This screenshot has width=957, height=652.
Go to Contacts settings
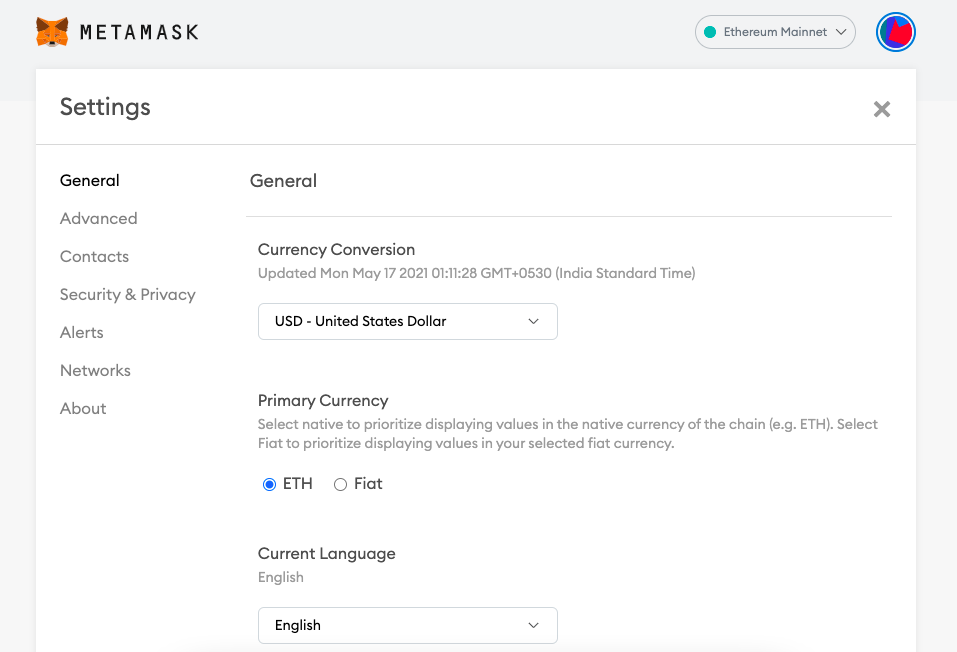(x=94, y=257)
